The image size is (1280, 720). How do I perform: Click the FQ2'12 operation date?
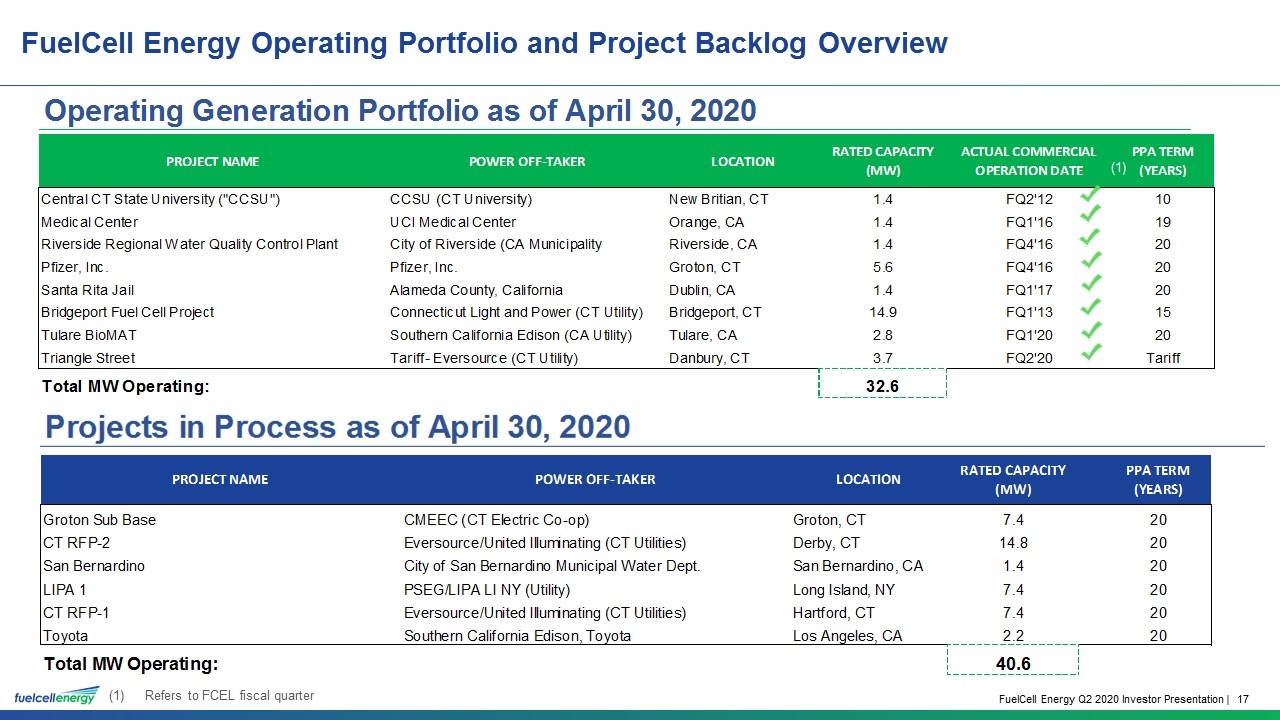pos(1029,199)
